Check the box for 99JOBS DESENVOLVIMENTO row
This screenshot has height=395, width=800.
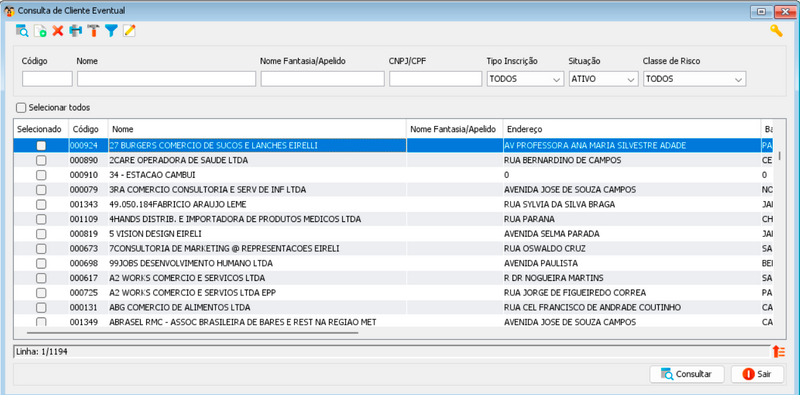pos(41,264)
